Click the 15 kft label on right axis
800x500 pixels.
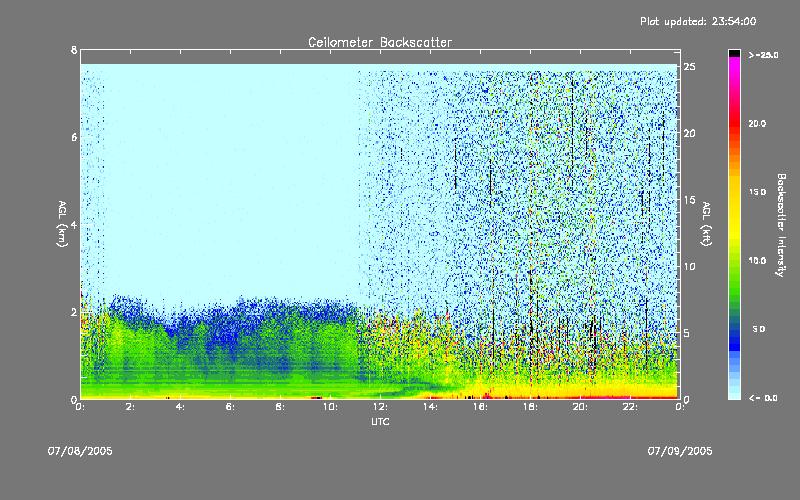pos(689,200)
